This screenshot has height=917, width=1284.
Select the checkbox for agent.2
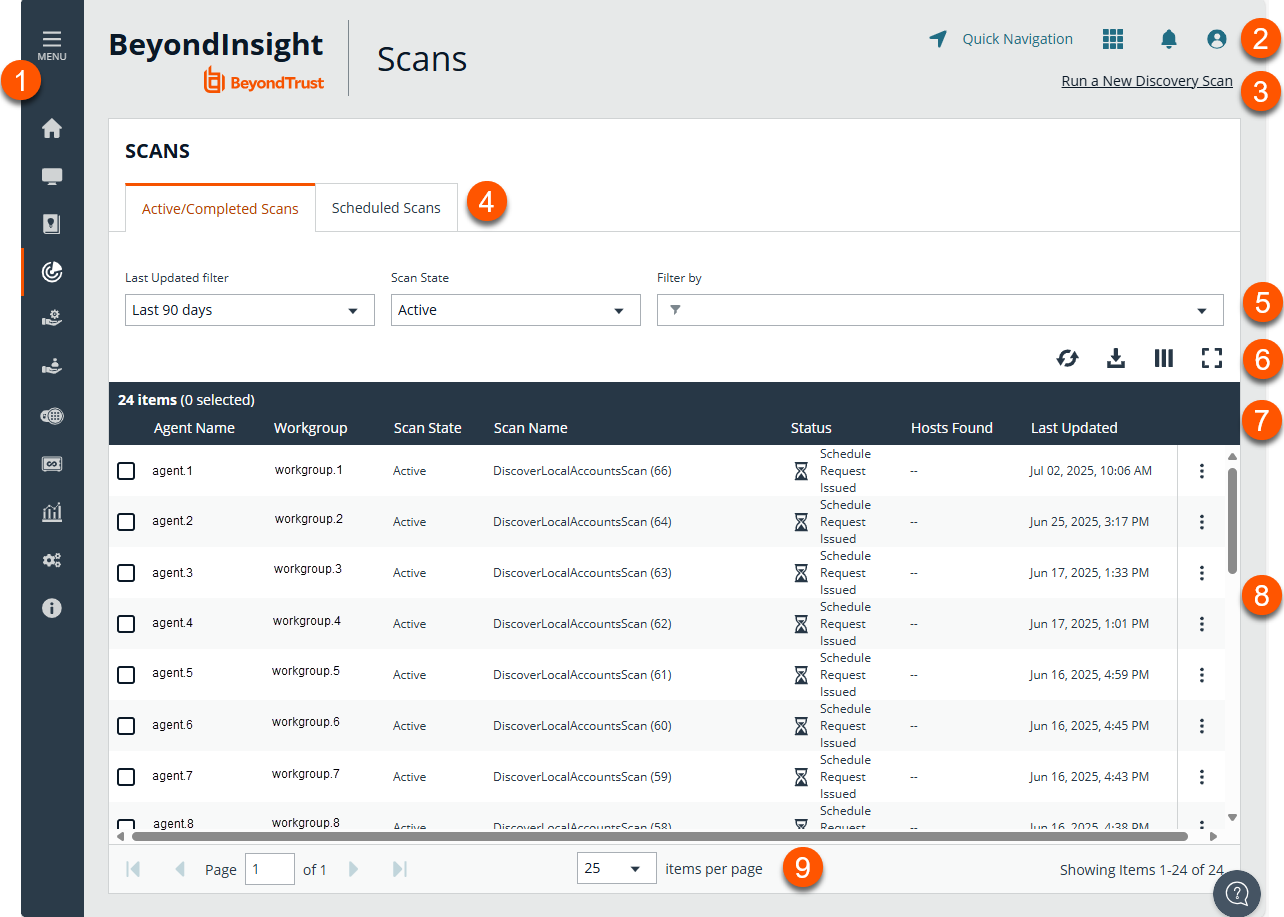pos(126,522)
